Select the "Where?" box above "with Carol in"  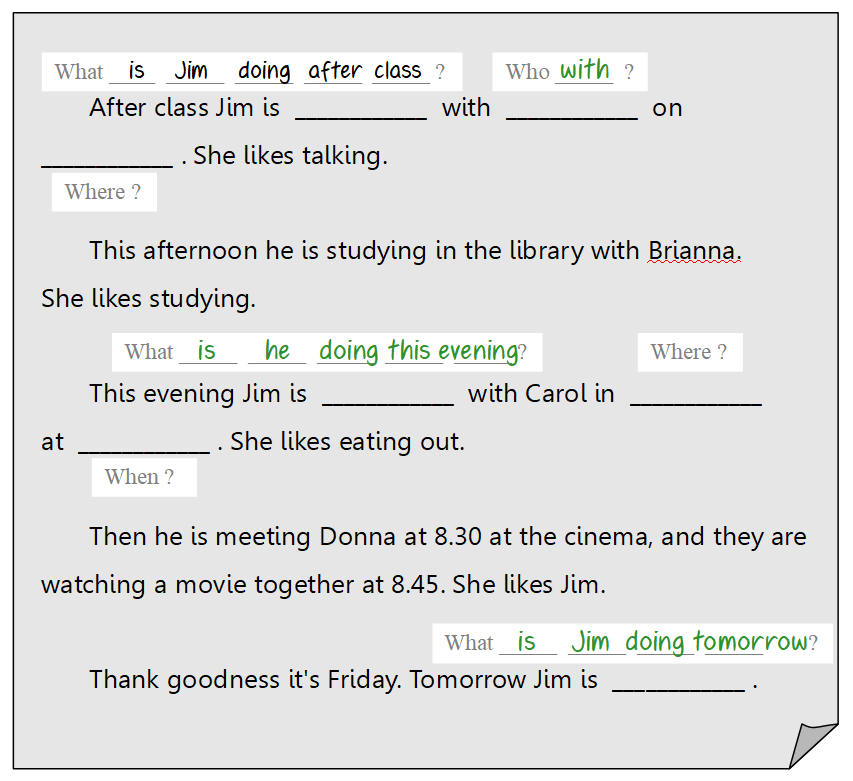click(689, 352)
